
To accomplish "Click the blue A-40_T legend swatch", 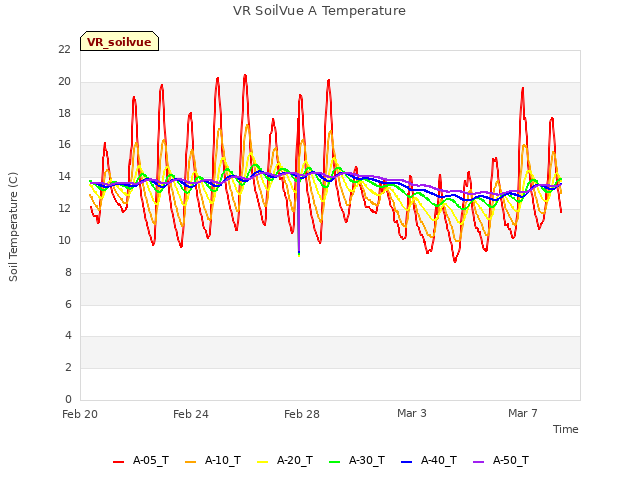I will tap(407, 462).
